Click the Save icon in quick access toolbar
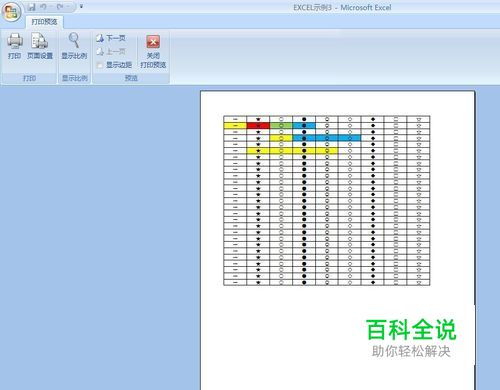The image size is (500, 390). 32,7
